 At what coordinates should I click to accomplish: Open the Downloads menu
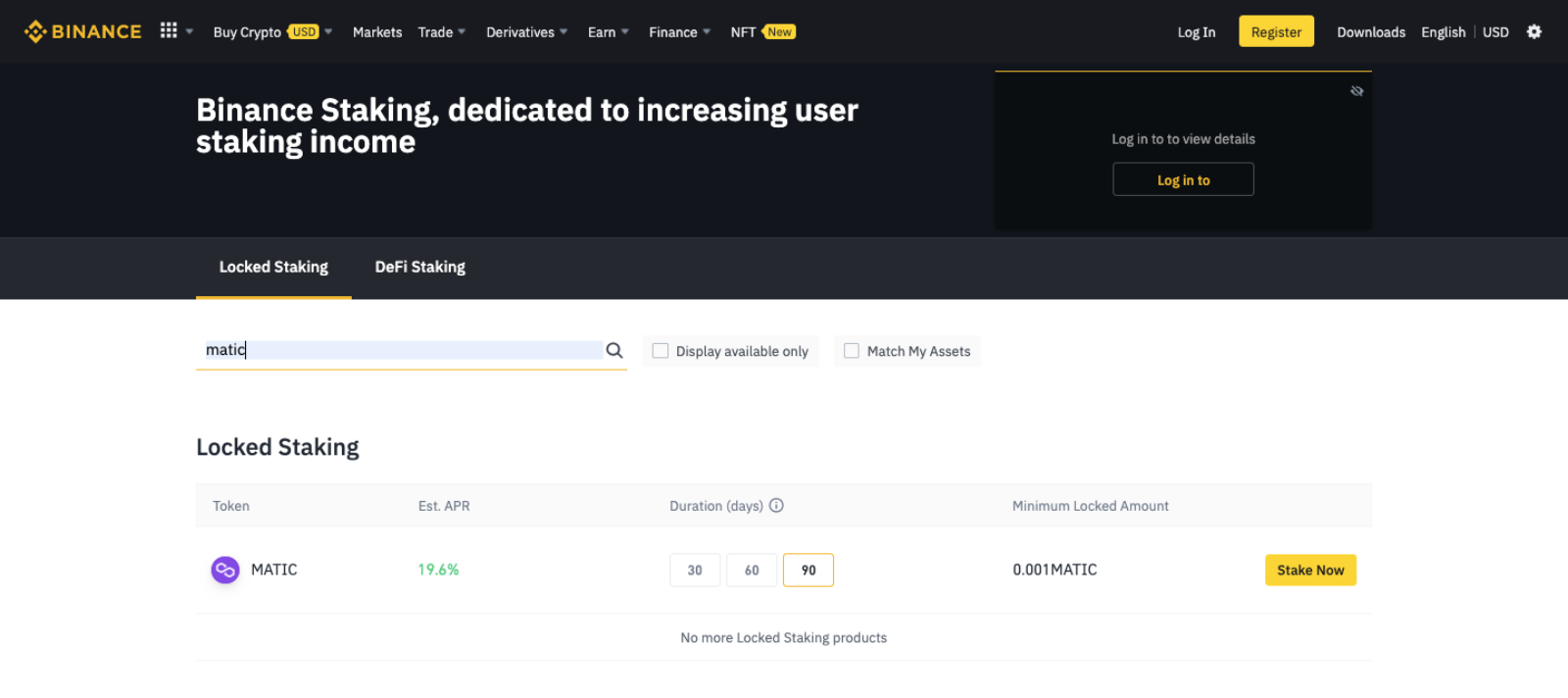pos(1371,32)
